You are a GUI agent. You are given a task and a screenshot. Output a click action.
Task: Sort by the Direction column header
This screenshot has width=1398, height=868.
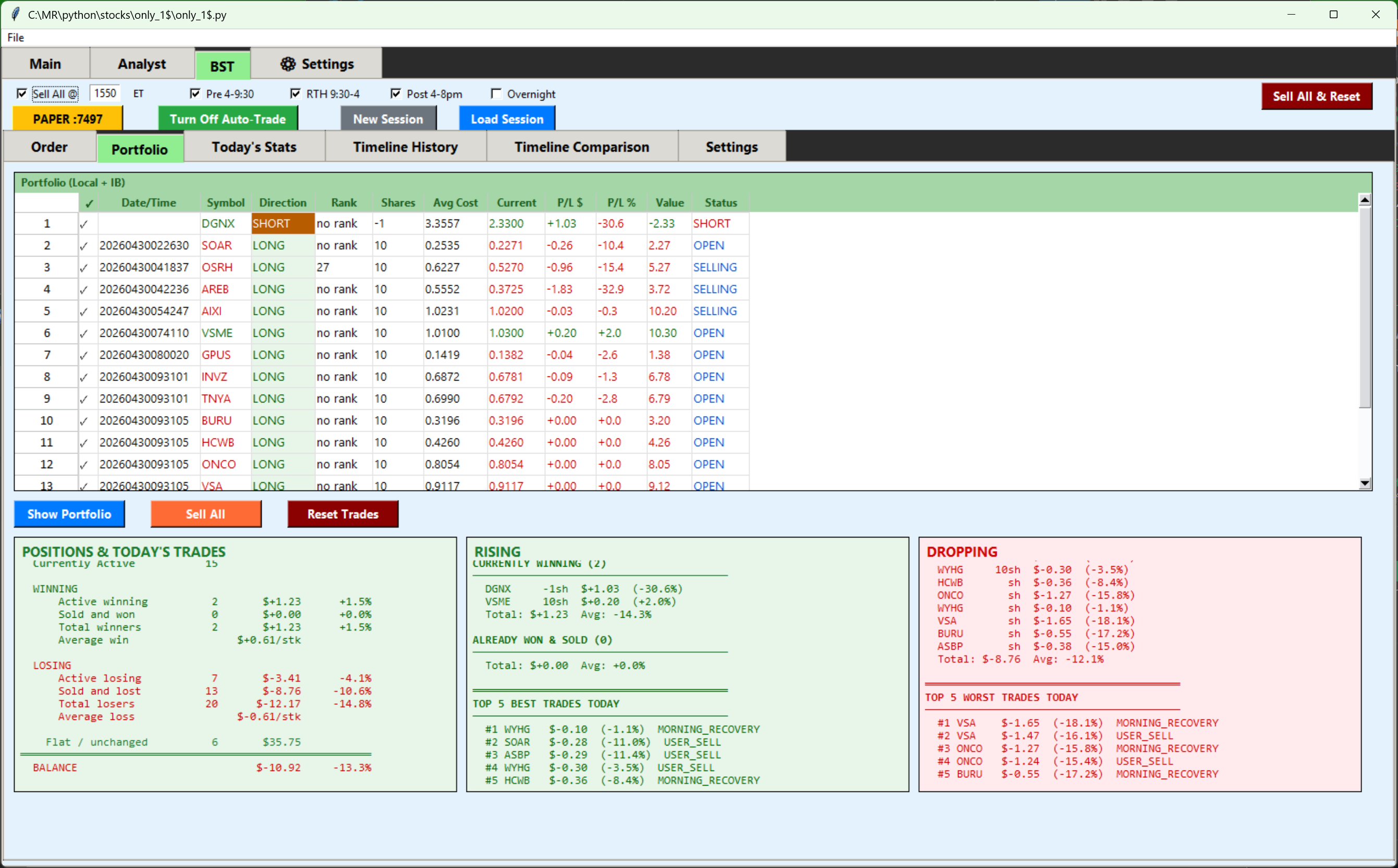tap(283, 203)
